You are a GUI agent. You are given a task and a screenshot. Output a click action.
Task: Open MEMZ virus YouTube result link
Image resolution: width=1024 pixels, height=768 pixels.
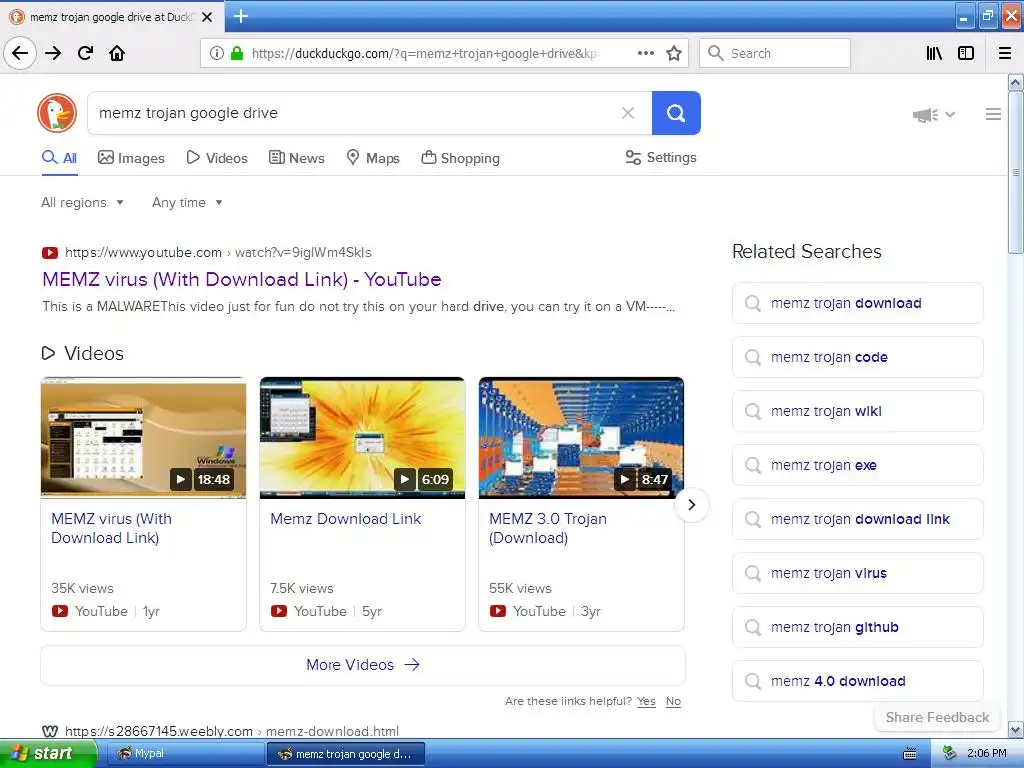(x=242, y=280)
